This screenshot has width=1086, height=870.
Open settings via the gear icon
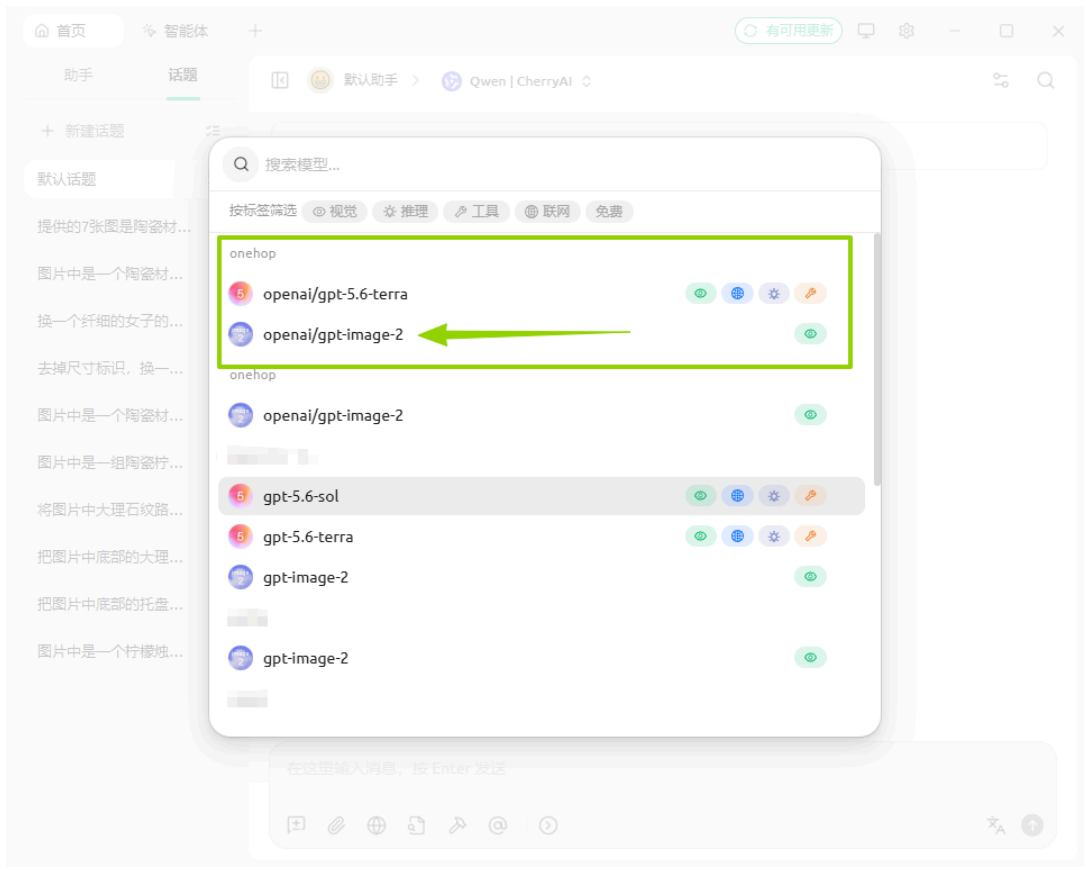906,30
